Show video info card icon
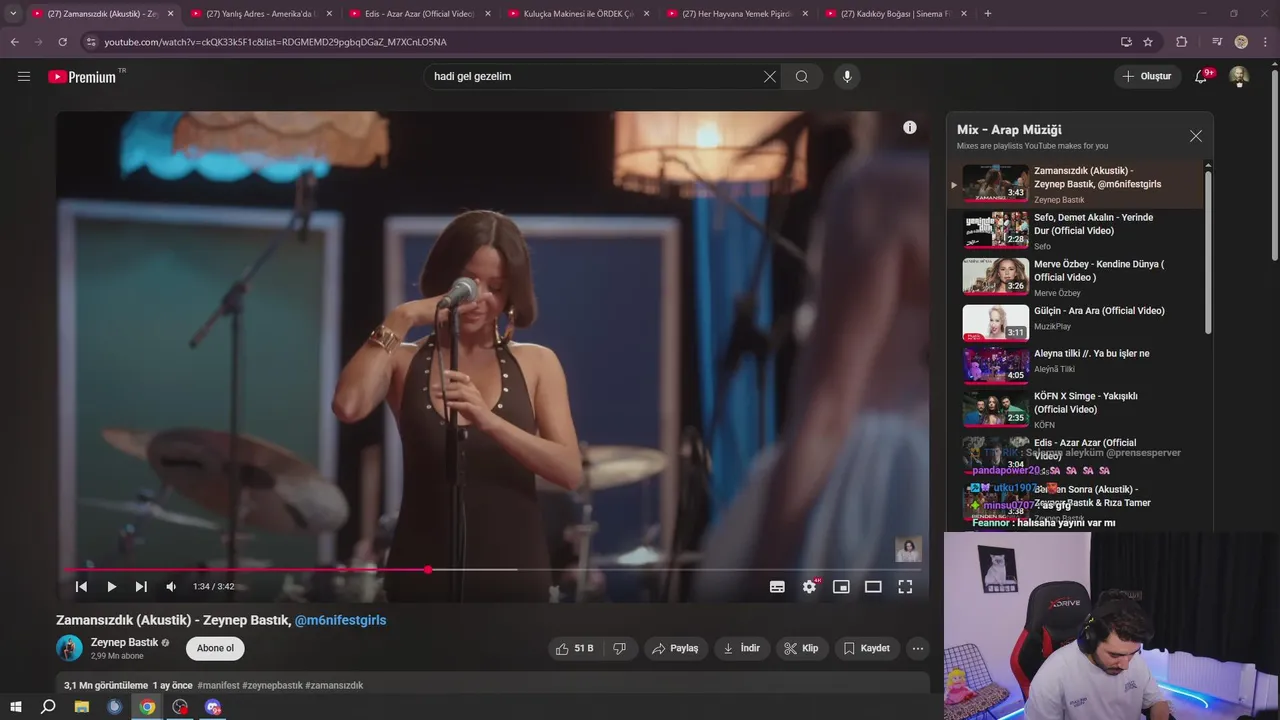The image size is (1280, 720). (x=910, y=127)
